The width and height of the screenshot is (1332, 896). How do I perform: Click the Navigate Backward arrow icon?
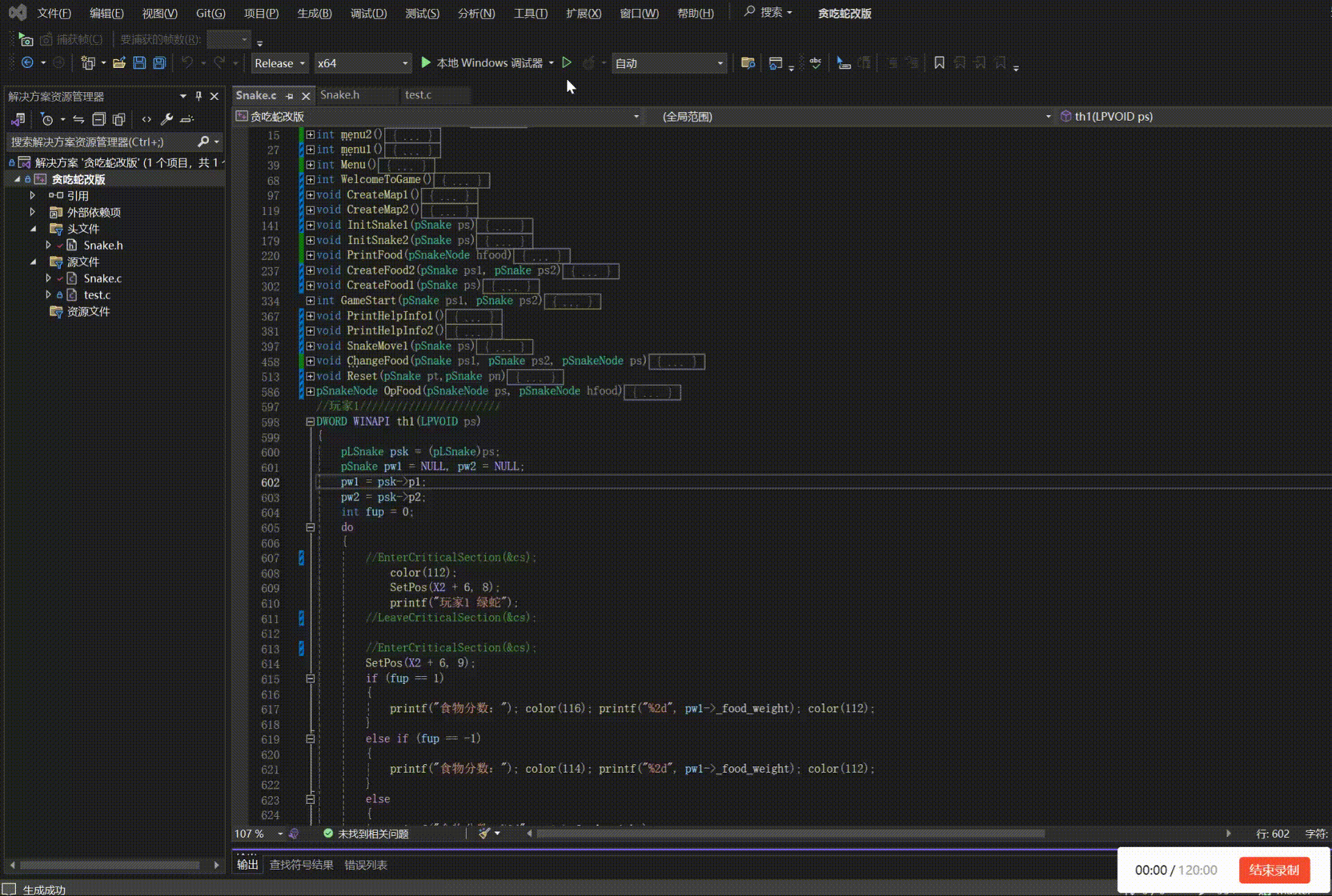[28, 63]
